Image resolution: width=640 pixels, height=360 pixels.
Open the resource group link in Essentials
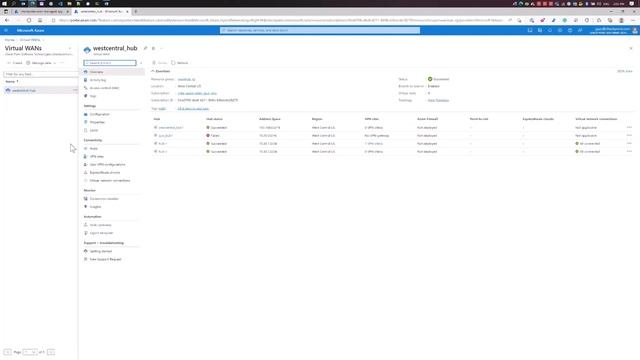[187, 79]
